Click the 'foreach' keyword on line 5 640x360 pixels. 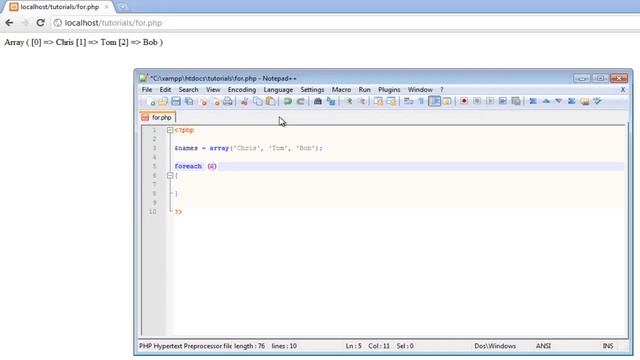pos(188,166)
